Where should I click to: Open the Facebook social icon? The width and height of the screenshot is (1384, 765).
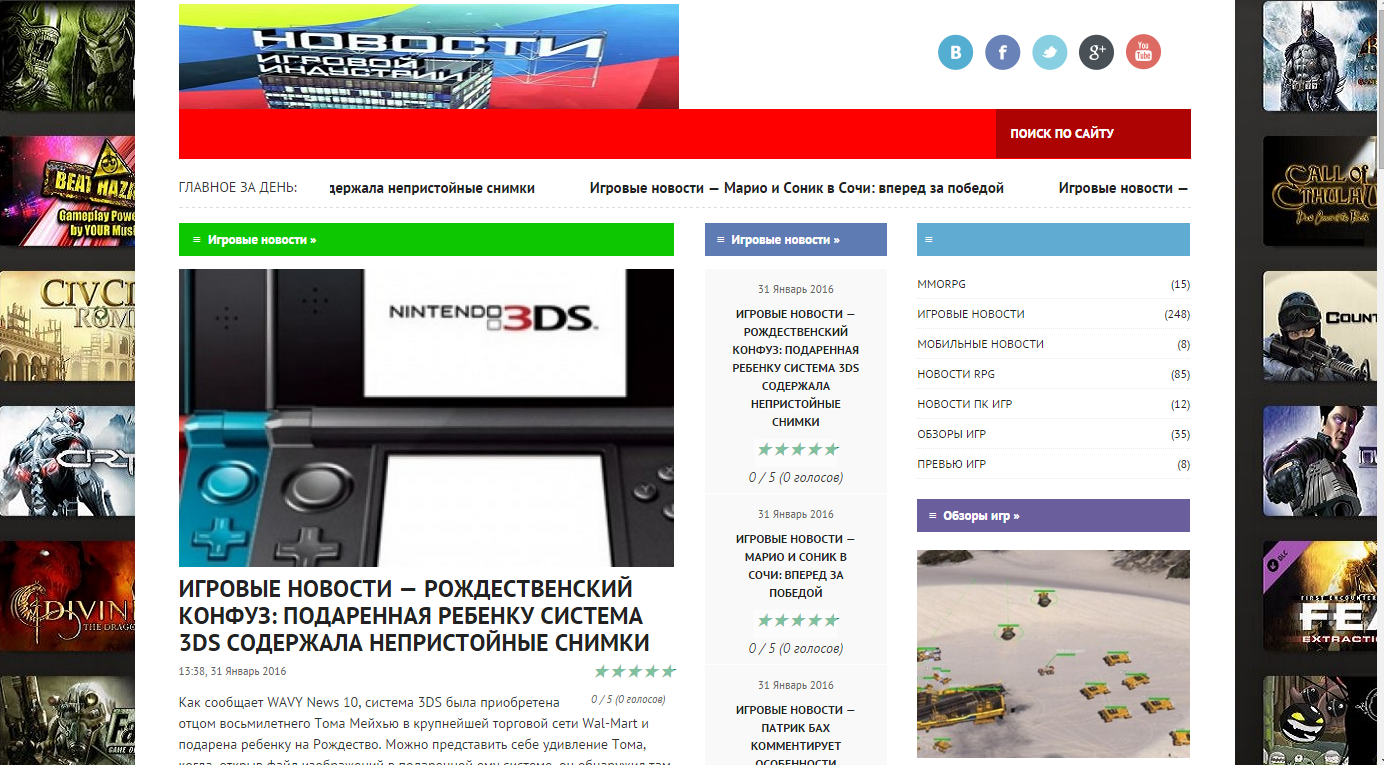(x=1002, y=52)
